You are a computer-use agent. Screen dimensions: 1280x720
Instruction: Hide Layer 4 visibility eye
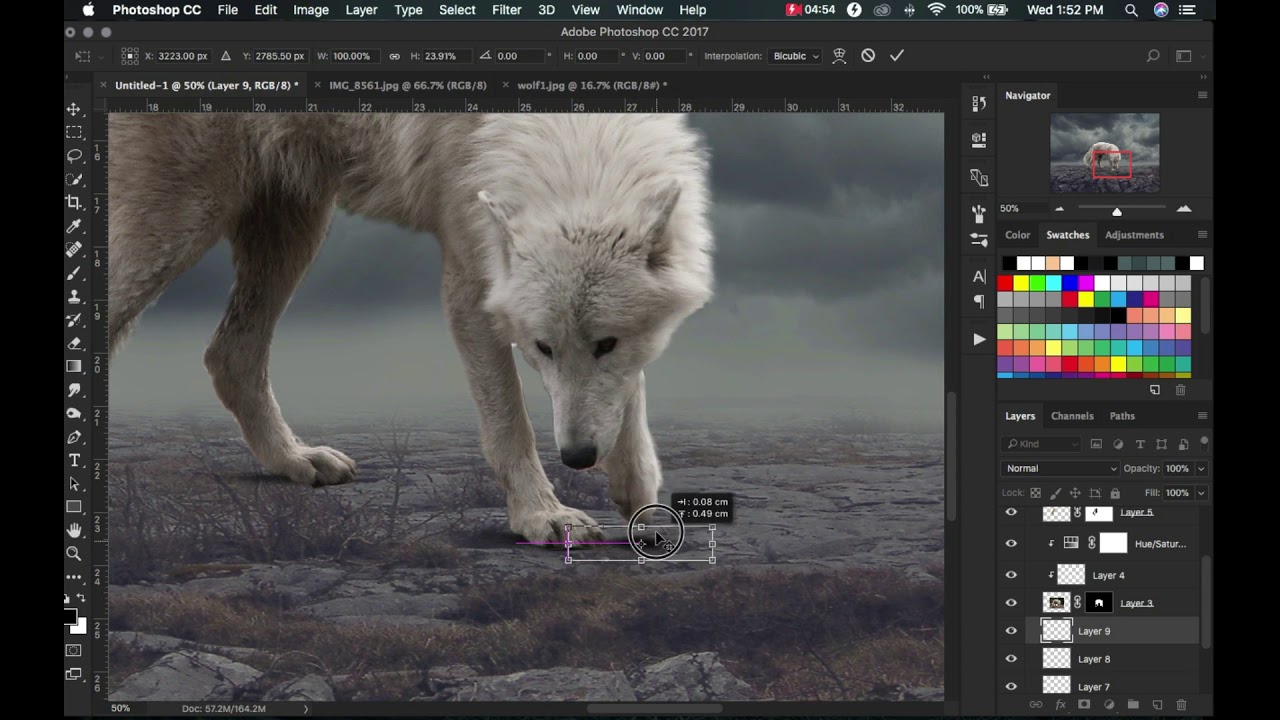(1011, 575)
